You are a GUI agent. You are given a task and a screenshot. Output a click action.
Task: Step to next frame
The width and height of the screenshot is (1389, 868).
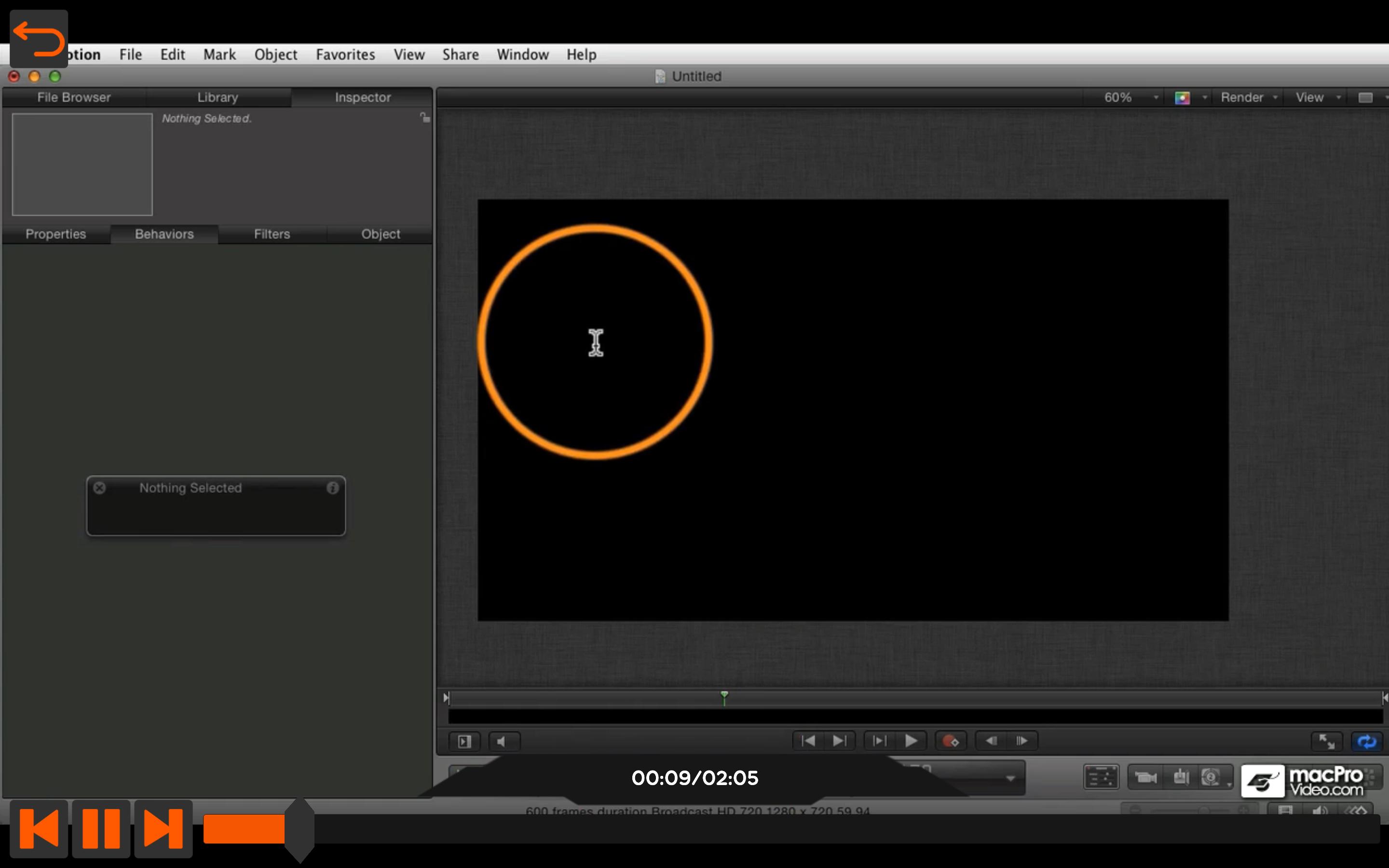click(1021, 741)
